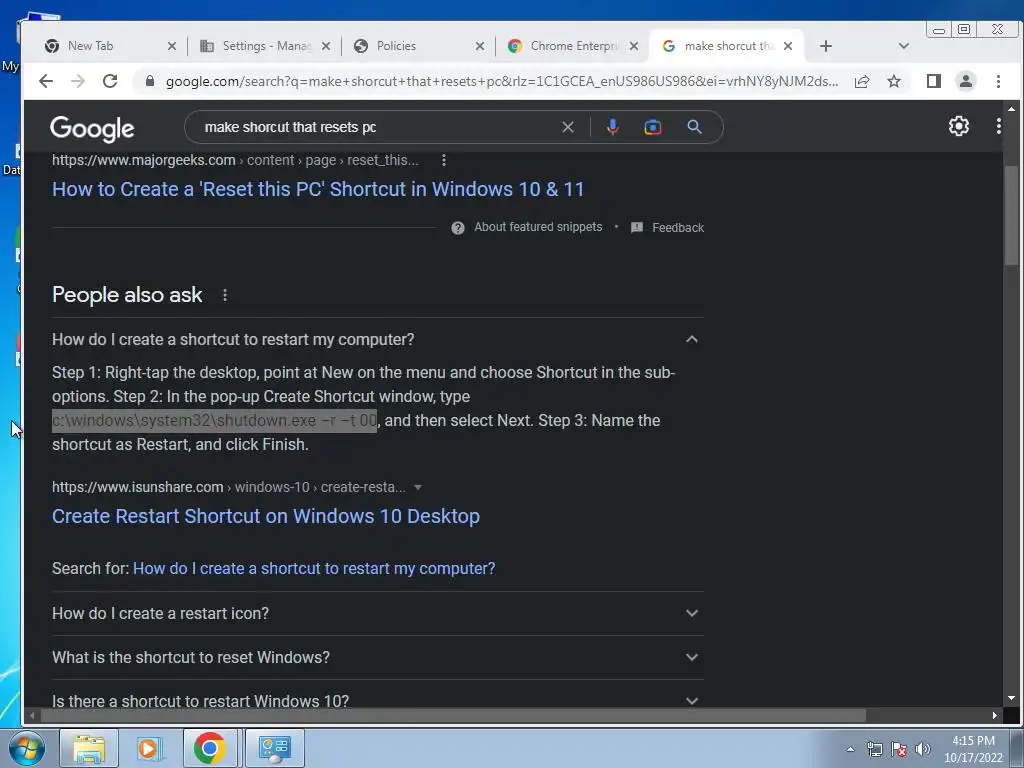Open Windows Explorer from the taskbar
The width and height of the screenshot is (1024, 768).
(x=89, y=748)
